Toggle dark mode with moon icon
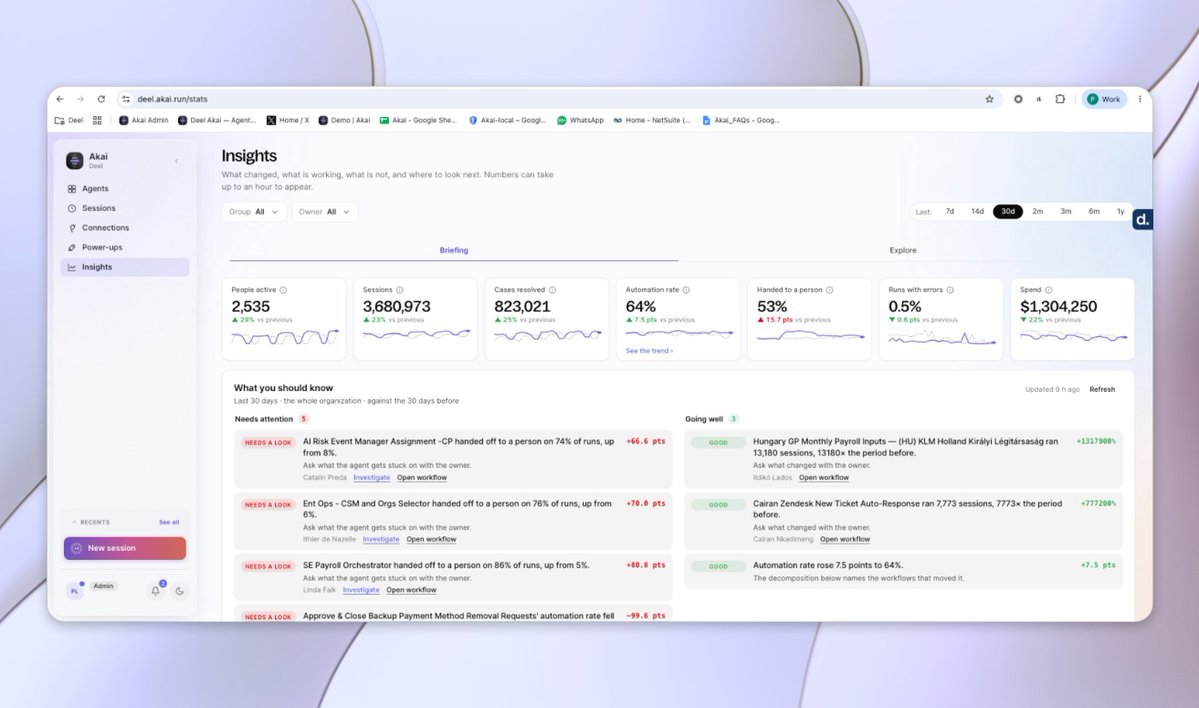1199x708 pixels. tap(180, 590)
